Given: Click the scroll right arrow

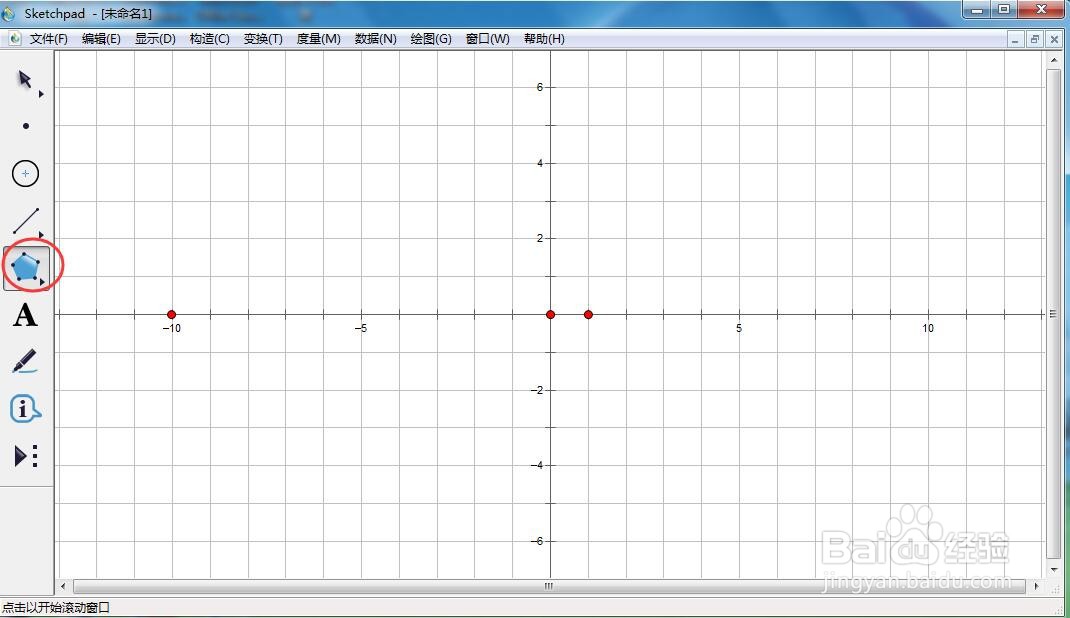Looking at the screenshot, I should click(x=1036, y=586).
